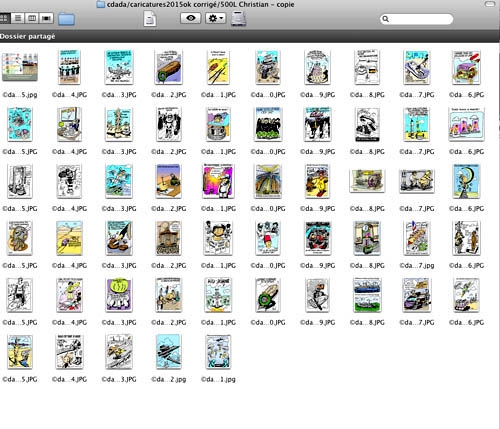Open Quick Look with the eye button
The height and width of the screenshot is (429, 500).
[191, 18]
